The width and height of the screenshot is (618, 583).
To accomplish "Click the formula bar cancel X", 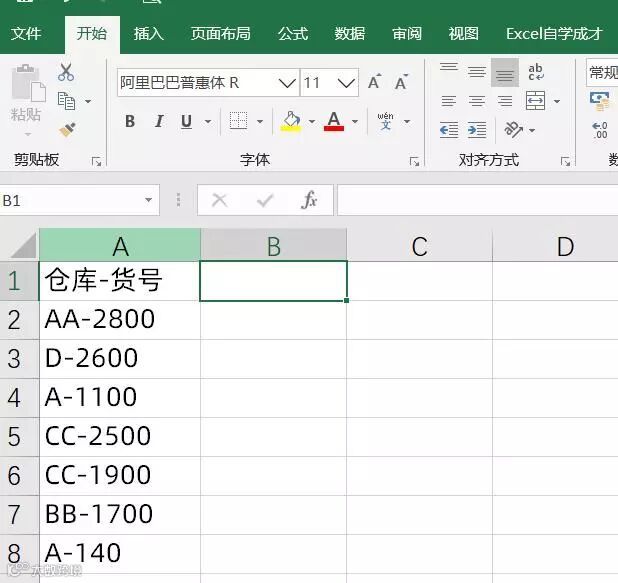I will pyautogui.click(x=220, y=200).
